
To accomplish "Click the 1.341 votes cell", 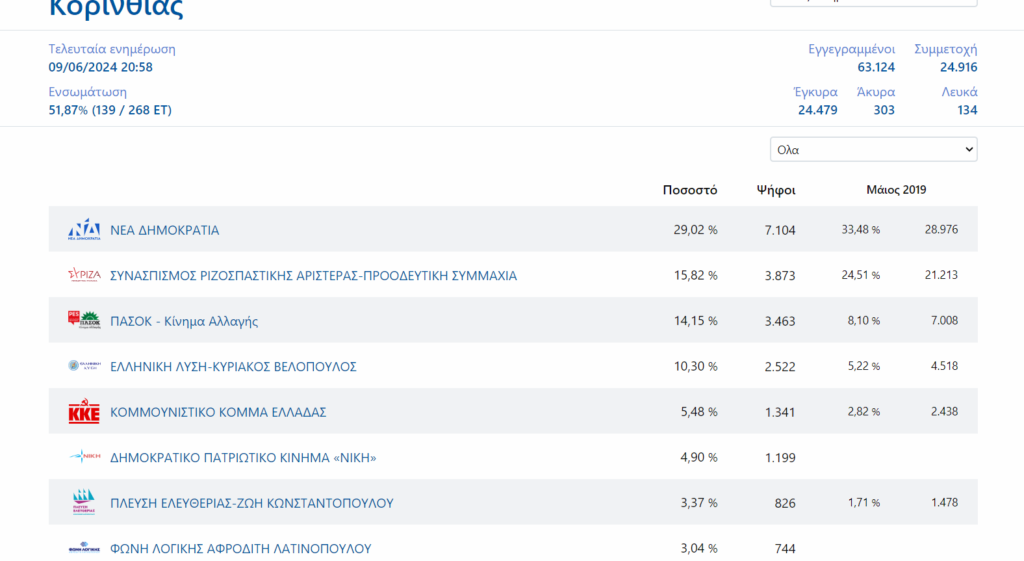I will pos(780,412).
